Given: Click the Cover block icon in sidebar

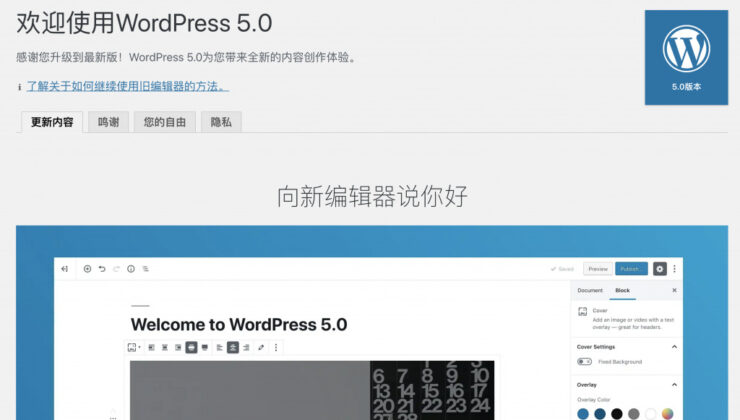Looking at the screenshot, I should [583, 311].
